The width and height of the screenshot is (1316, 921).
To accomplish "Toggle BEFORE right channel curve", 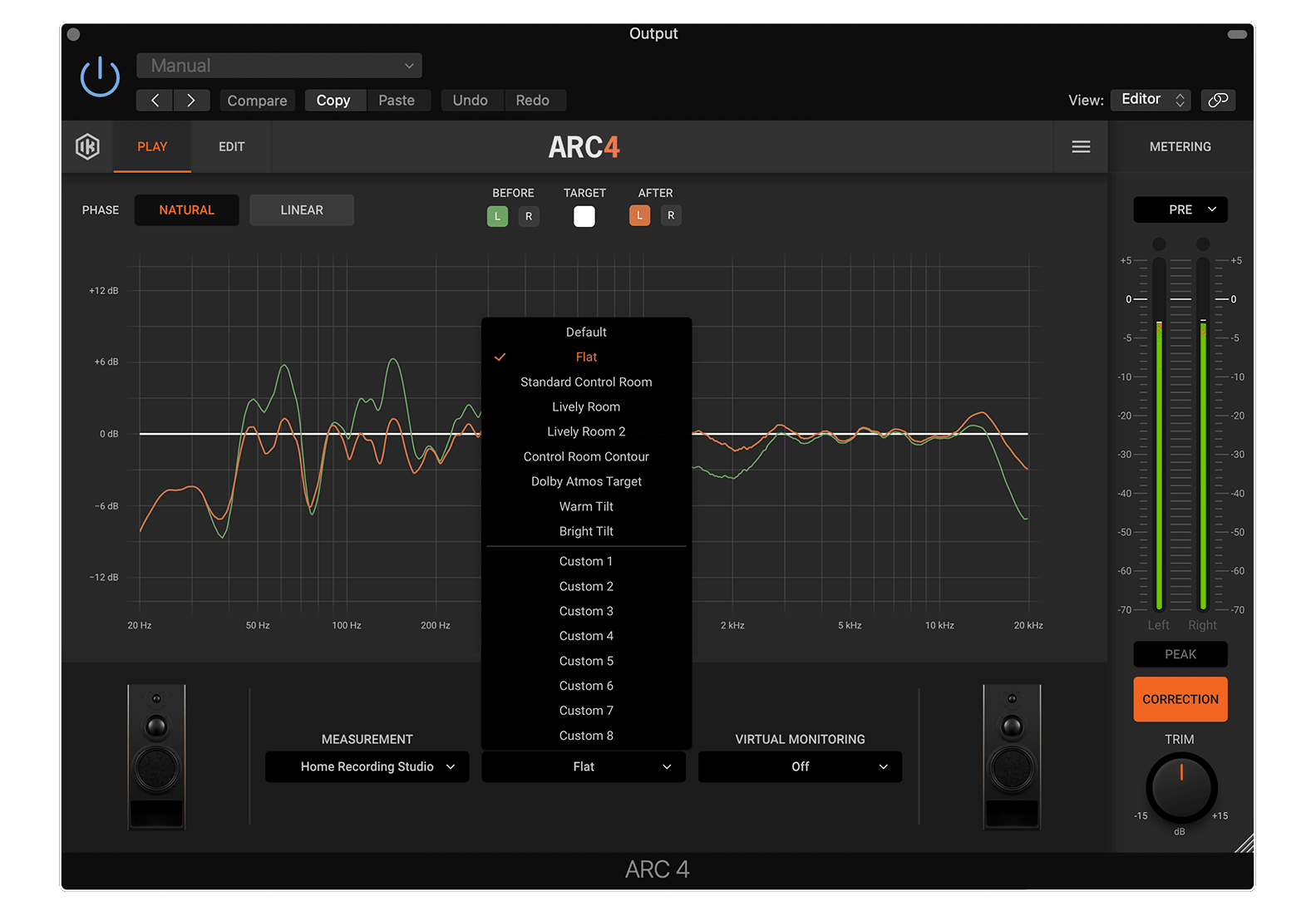I will tap(529, 217).
